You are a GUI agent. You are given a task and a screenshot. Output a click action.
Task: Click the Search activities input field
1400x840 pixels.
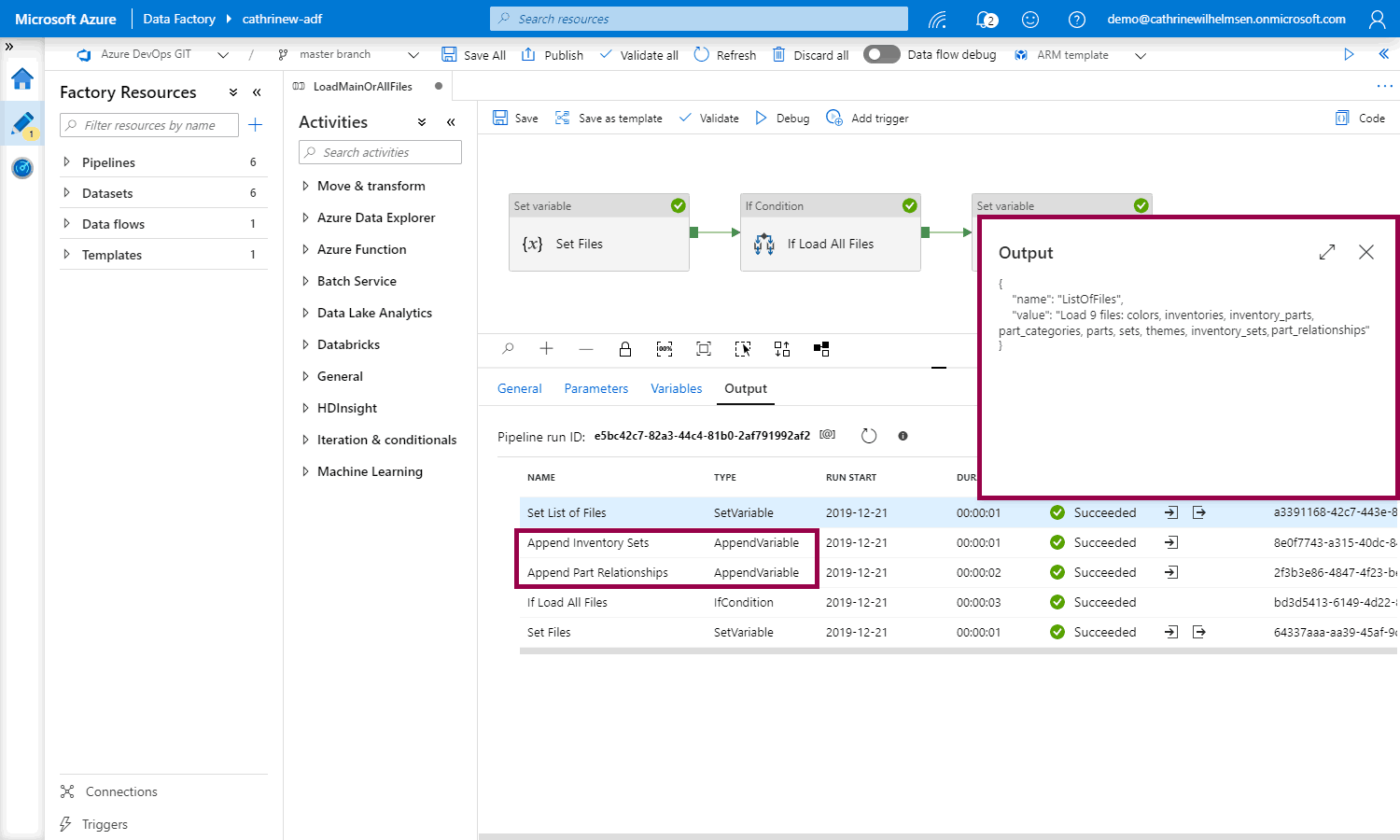coord(381,152)
